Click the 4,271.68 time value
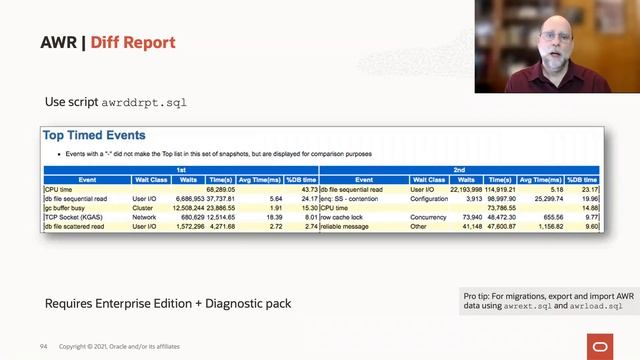The width and height of the screenshot is (640, 360). coord(222,227)
